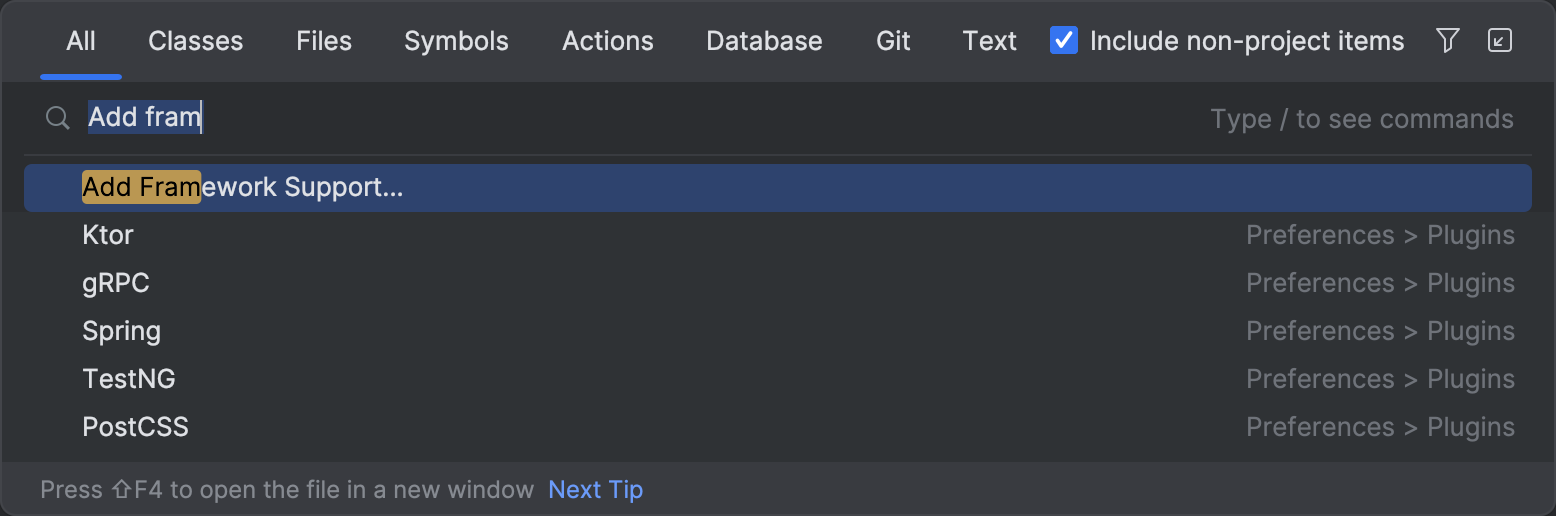Choose the Ktor plugin result

point(108,235)
